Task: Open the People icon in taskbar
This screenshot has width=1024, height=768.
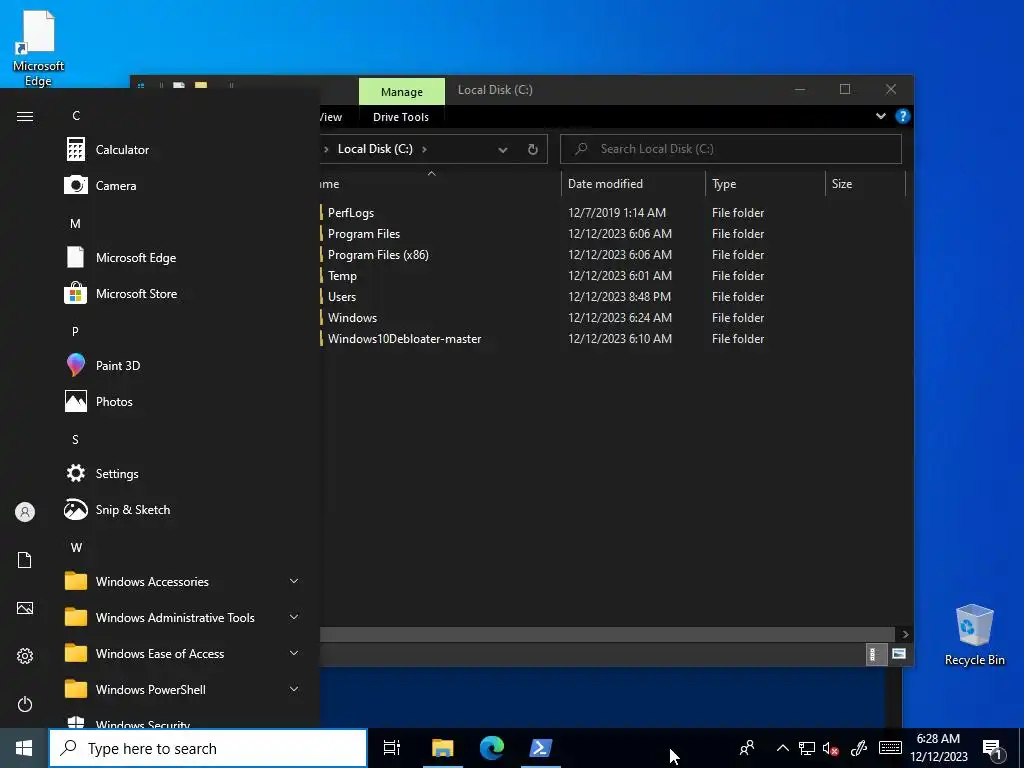Action: [747, 748]
